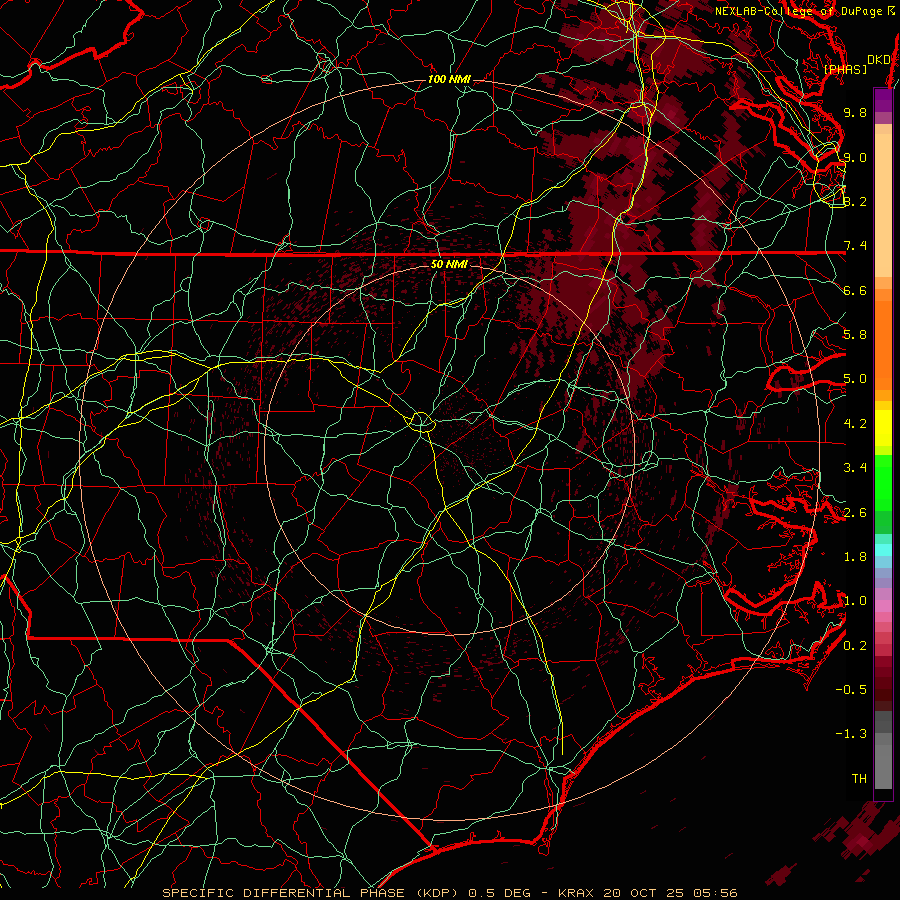Pick the yellow segment of the color bar

pyautogui.click(x=883, y=428)
